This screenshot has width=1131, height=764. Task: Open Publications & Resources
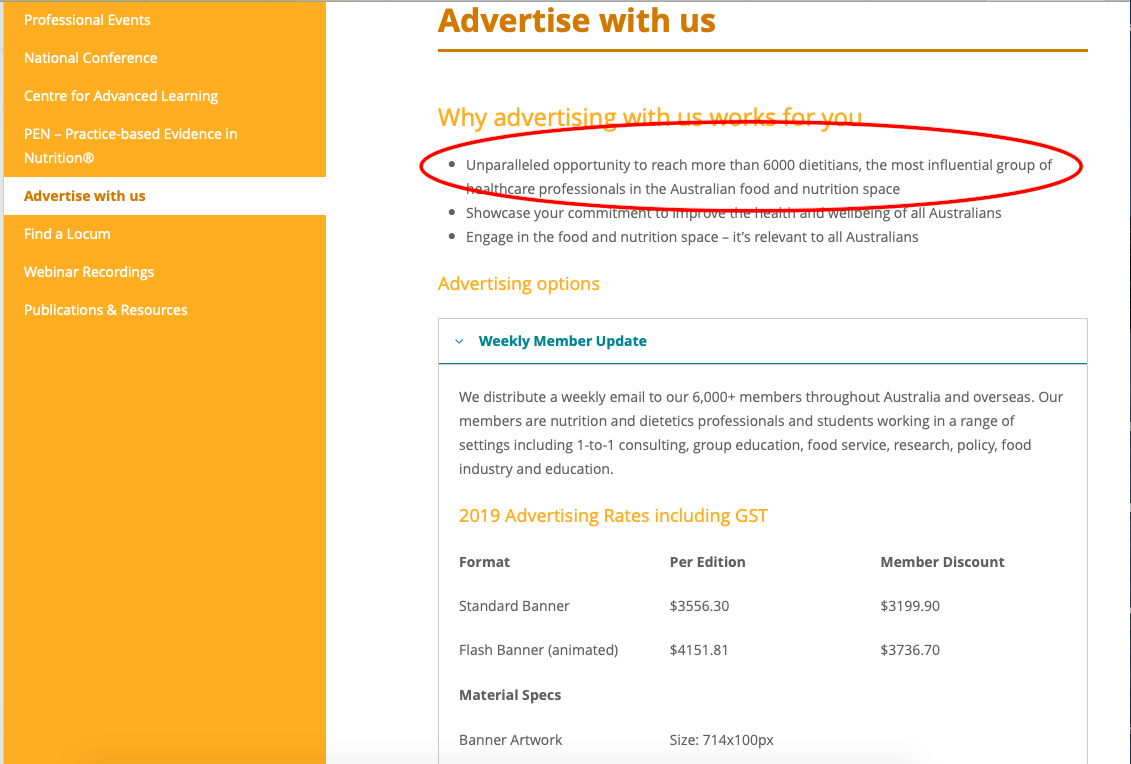(x=106, y=310)
